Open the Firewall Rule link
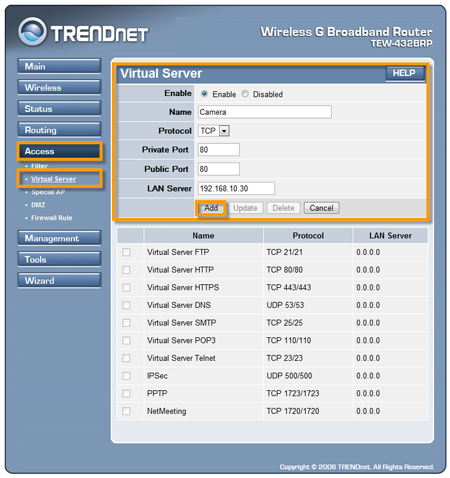Viewport: 450px width, 478px height. click(x=52, y=218)
